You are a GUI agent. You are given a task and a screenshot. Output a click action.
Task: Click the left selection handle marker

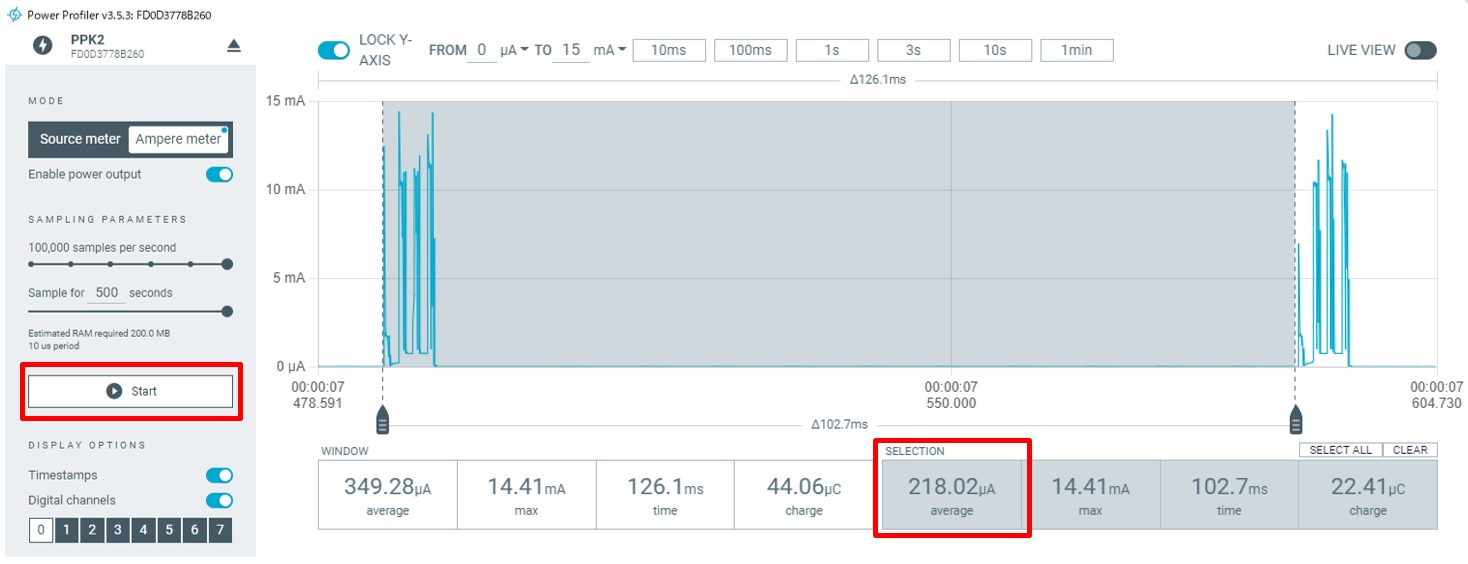382,420
